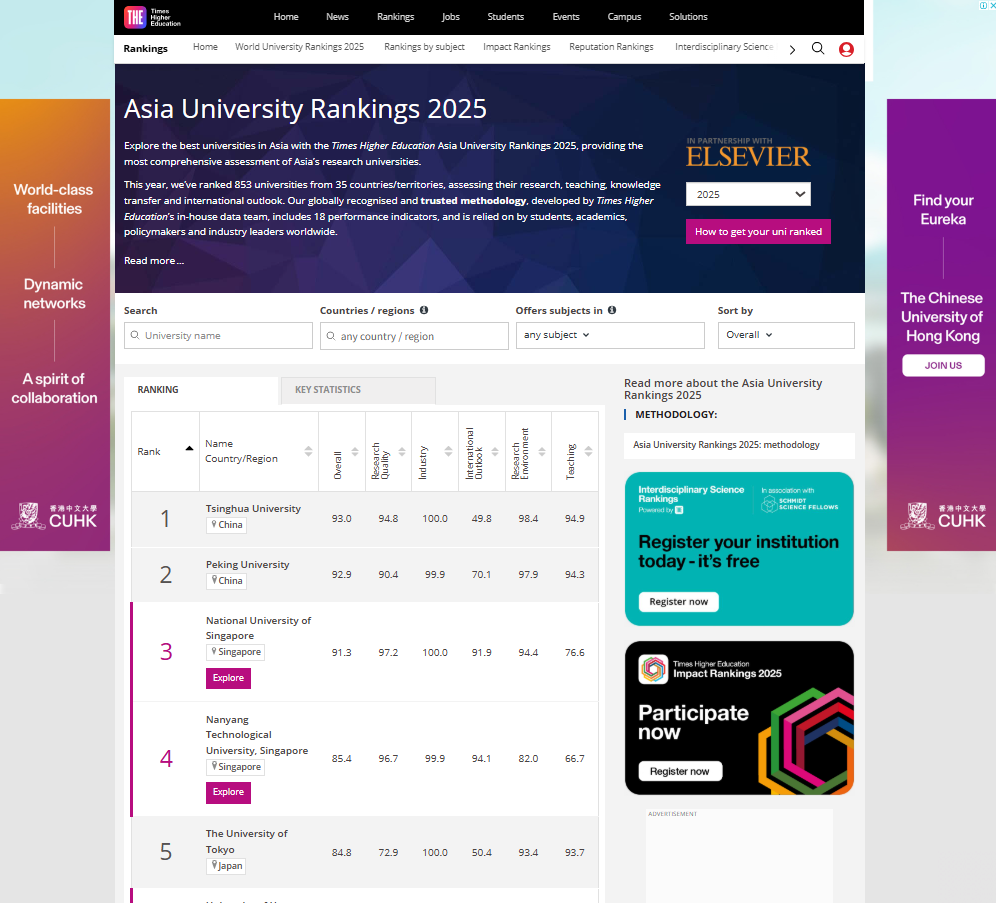Sort by Name Country/Region arrows
This screenshot has height=903, width=996.
tap(309, 451)
